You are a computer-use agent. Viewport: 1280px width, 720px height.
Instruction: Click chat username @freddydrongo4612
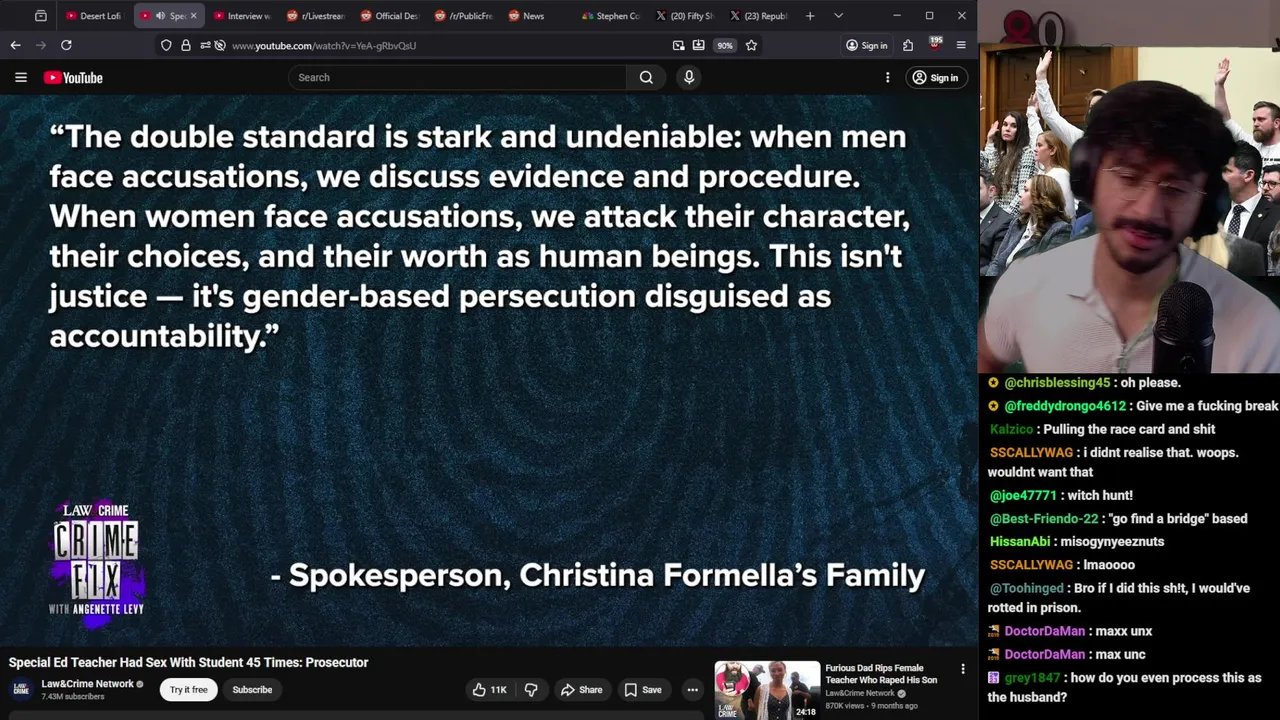tap(1065, 406)
